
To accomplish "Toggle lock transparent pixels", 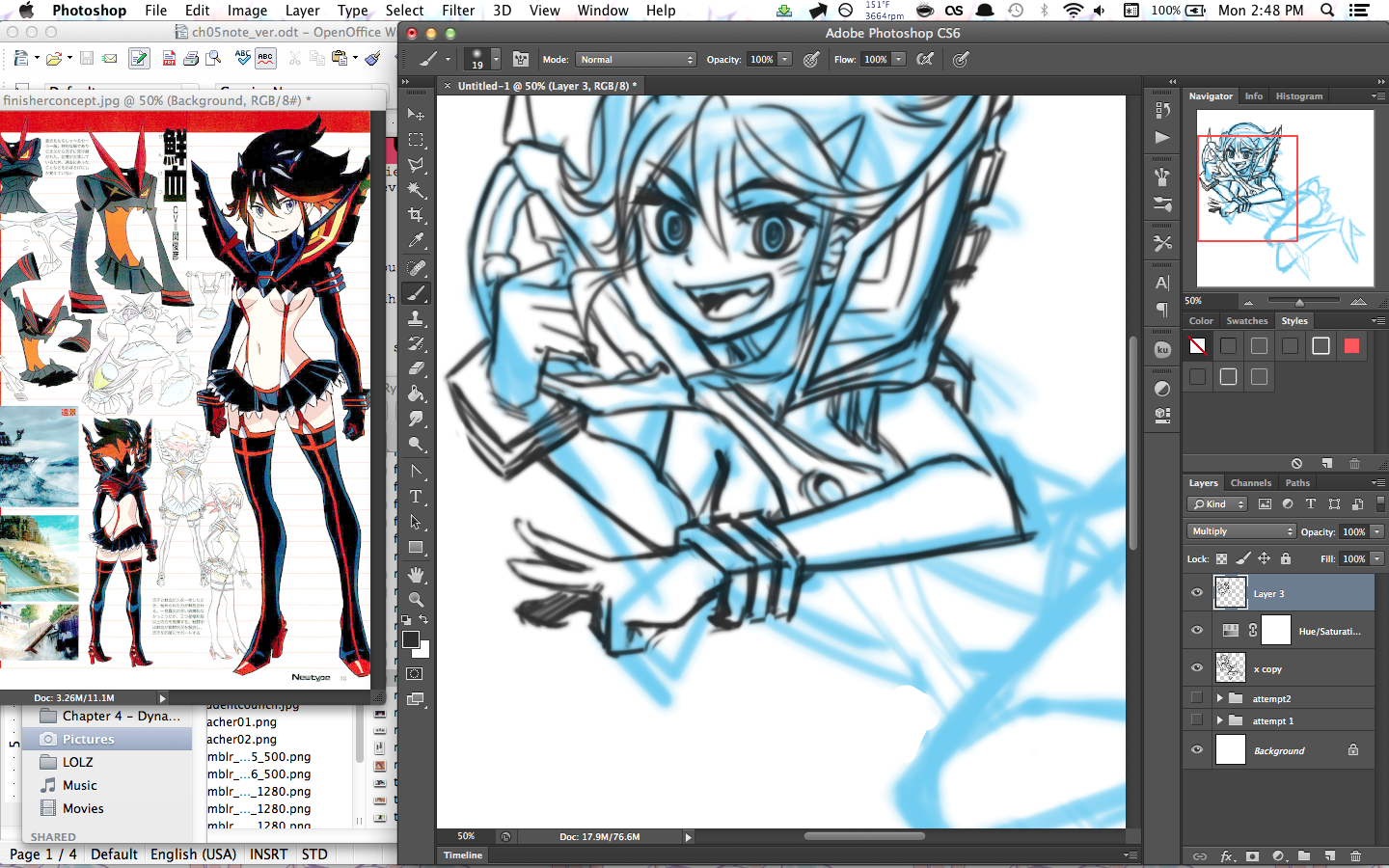I will coord(1221,558).
